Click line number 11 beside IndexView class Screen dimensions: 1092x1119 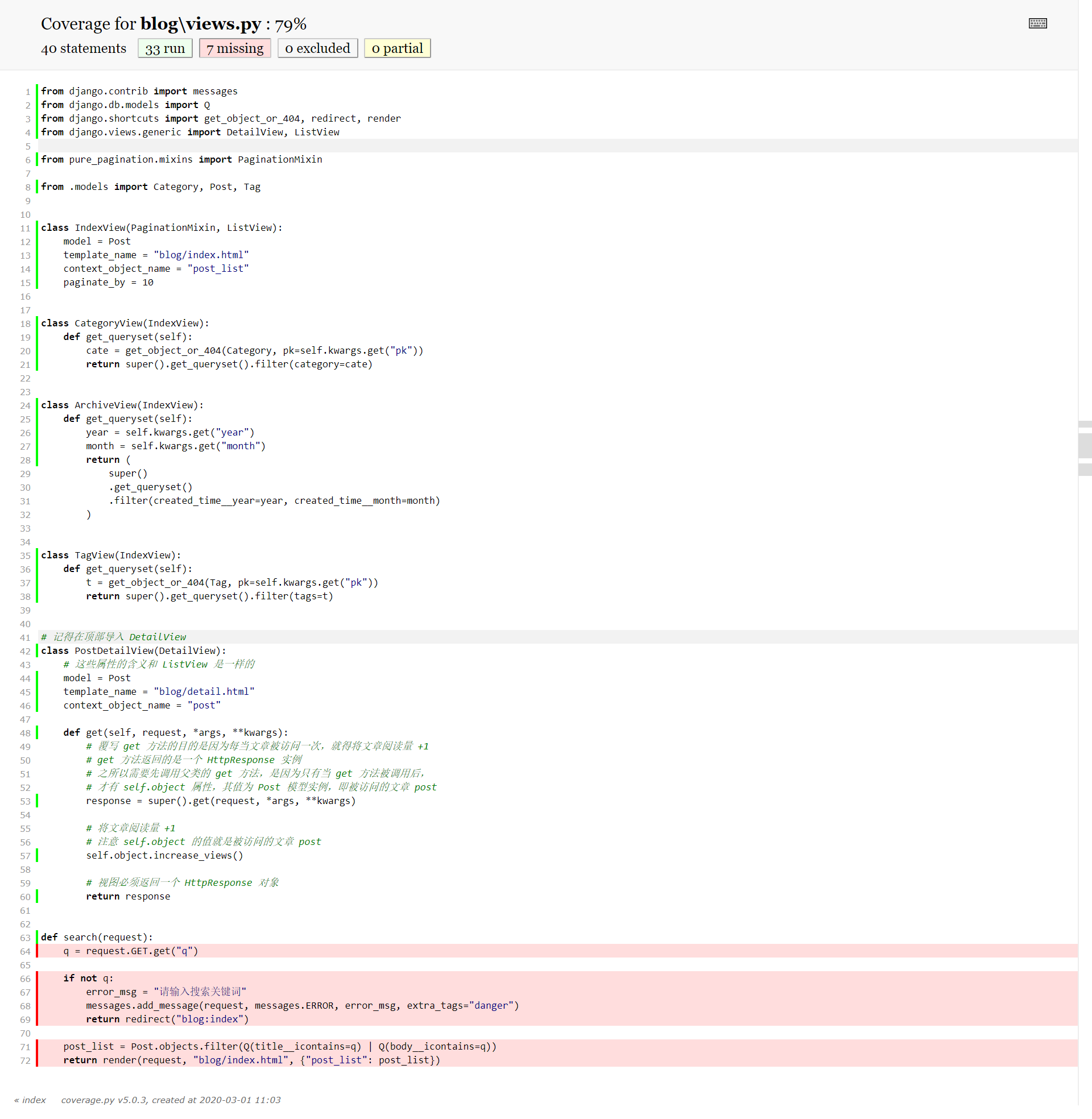[25, 228]
